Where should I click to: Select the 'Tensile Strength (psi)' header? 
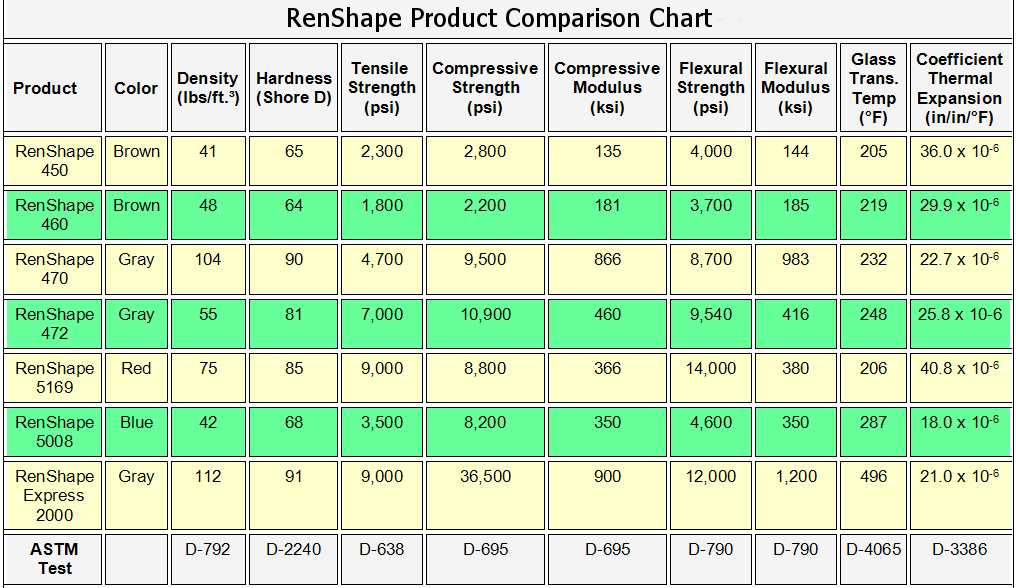click(382, 88)
